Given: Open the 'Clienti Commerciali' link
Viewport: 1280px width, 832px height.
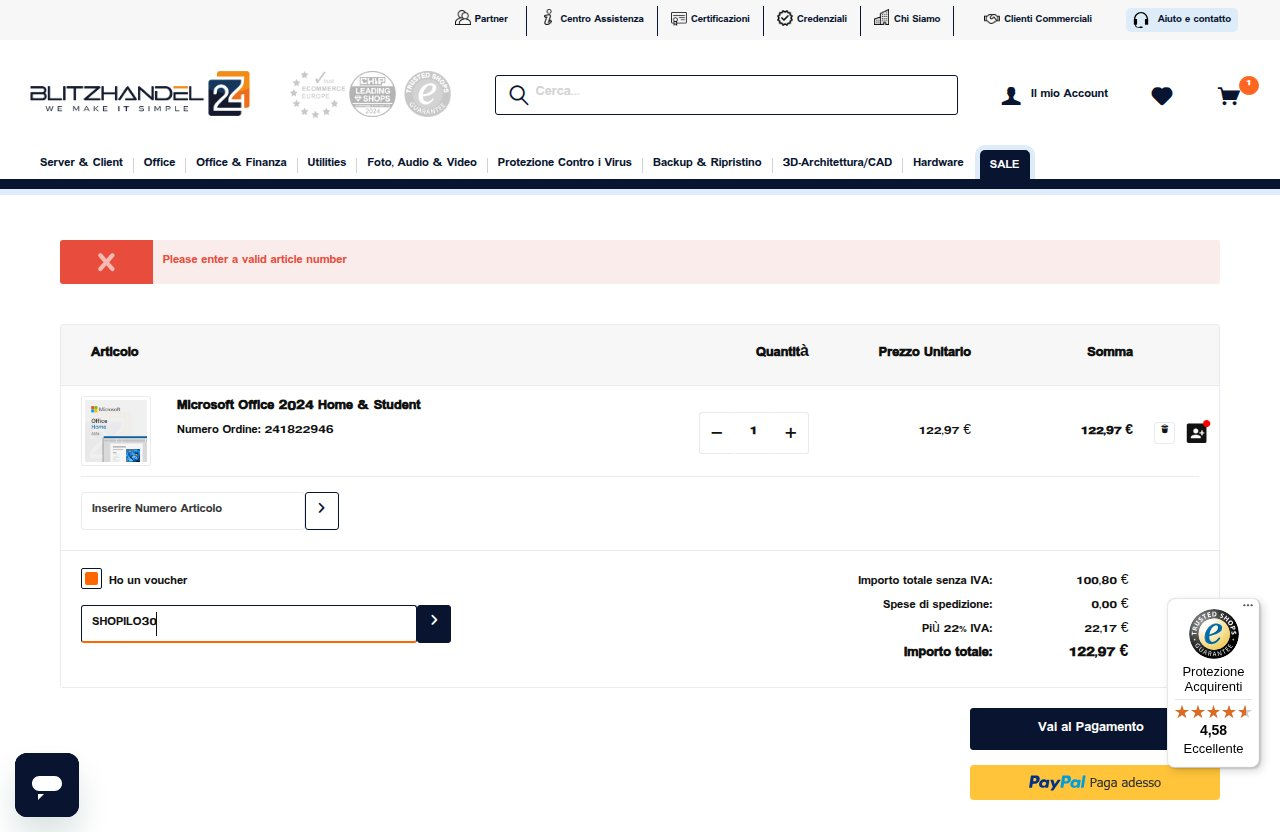Looking at the screenshot, I should coord(1048,19).
